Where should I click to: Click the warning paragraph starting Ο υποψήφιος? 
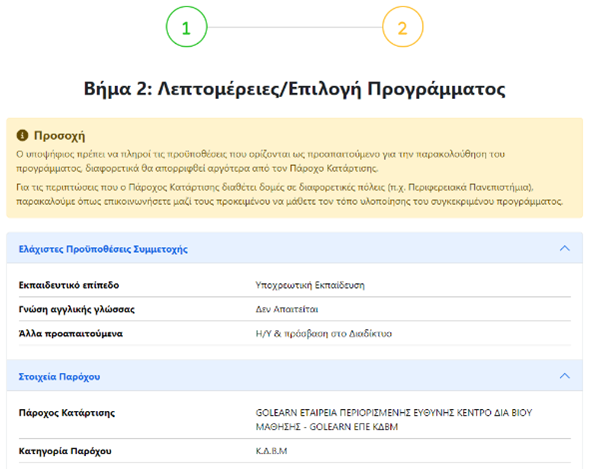(261, 161)
